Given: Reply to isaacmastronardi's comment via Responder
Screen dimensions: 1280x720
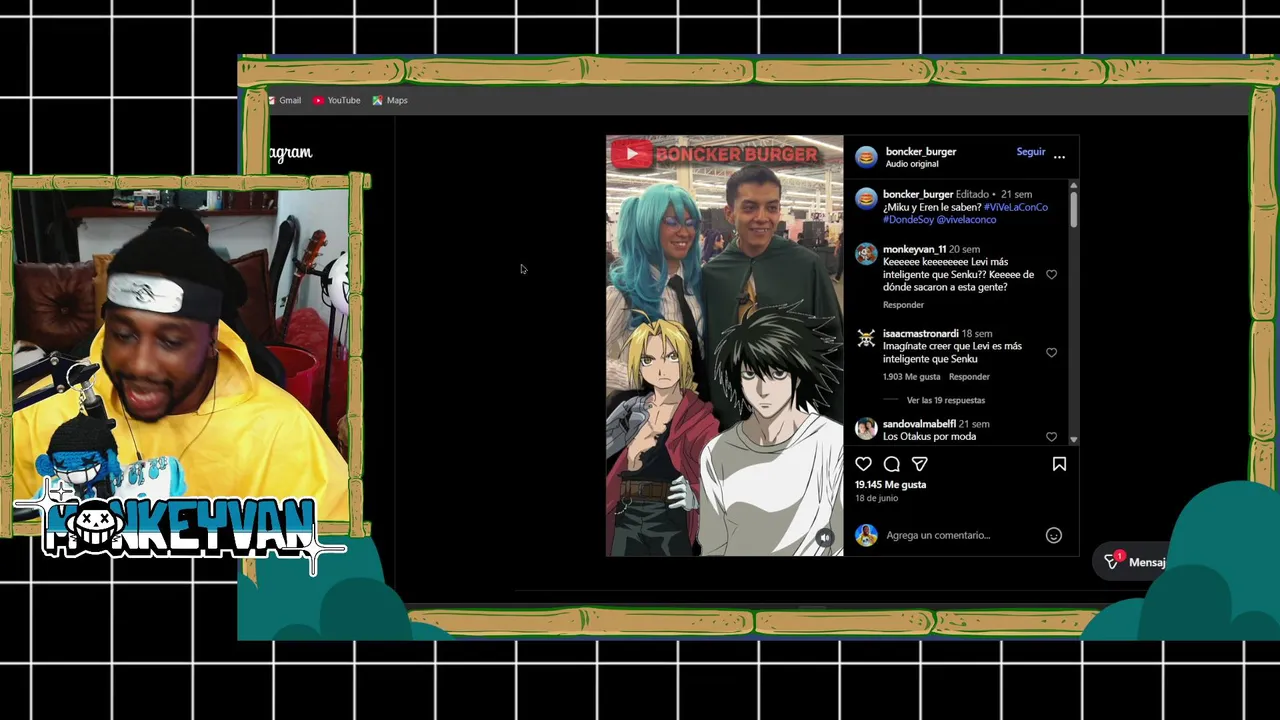Looking at the screenshot, I should (x=969, y=377).
